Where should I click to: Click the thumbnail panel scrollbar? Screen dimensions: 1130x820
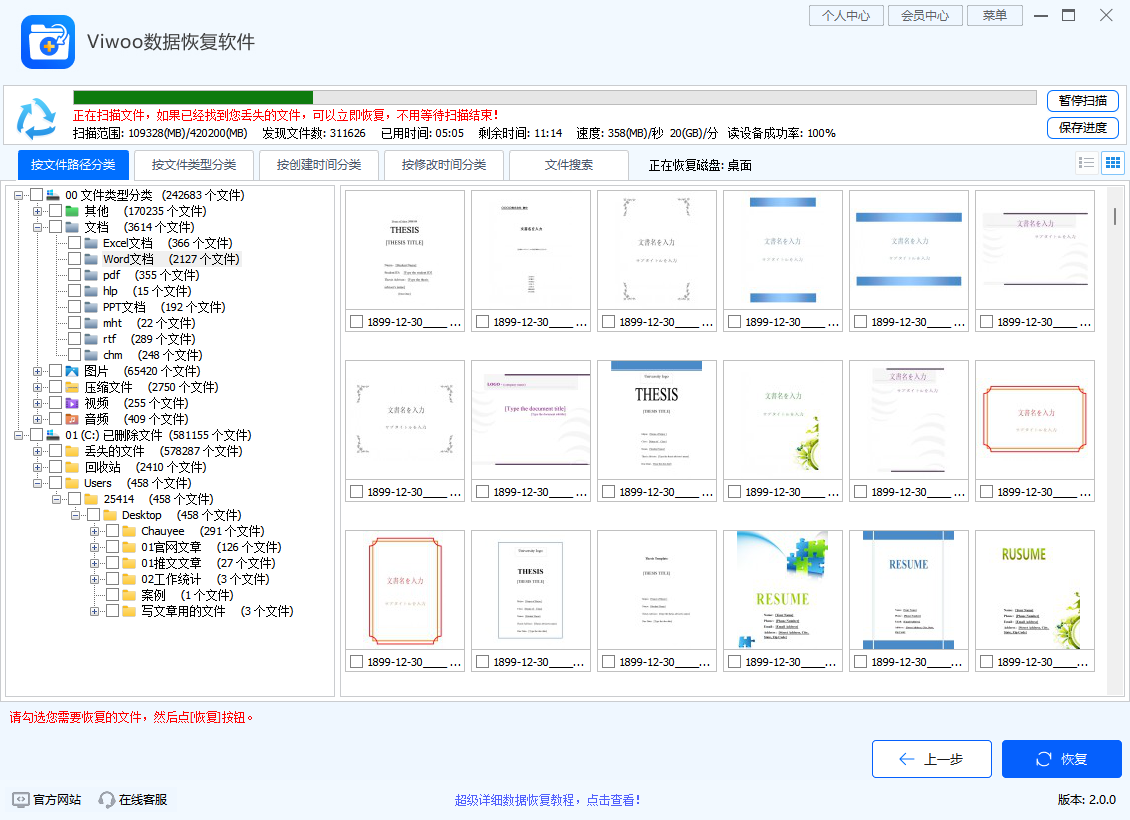click(x=1113, y=215)
